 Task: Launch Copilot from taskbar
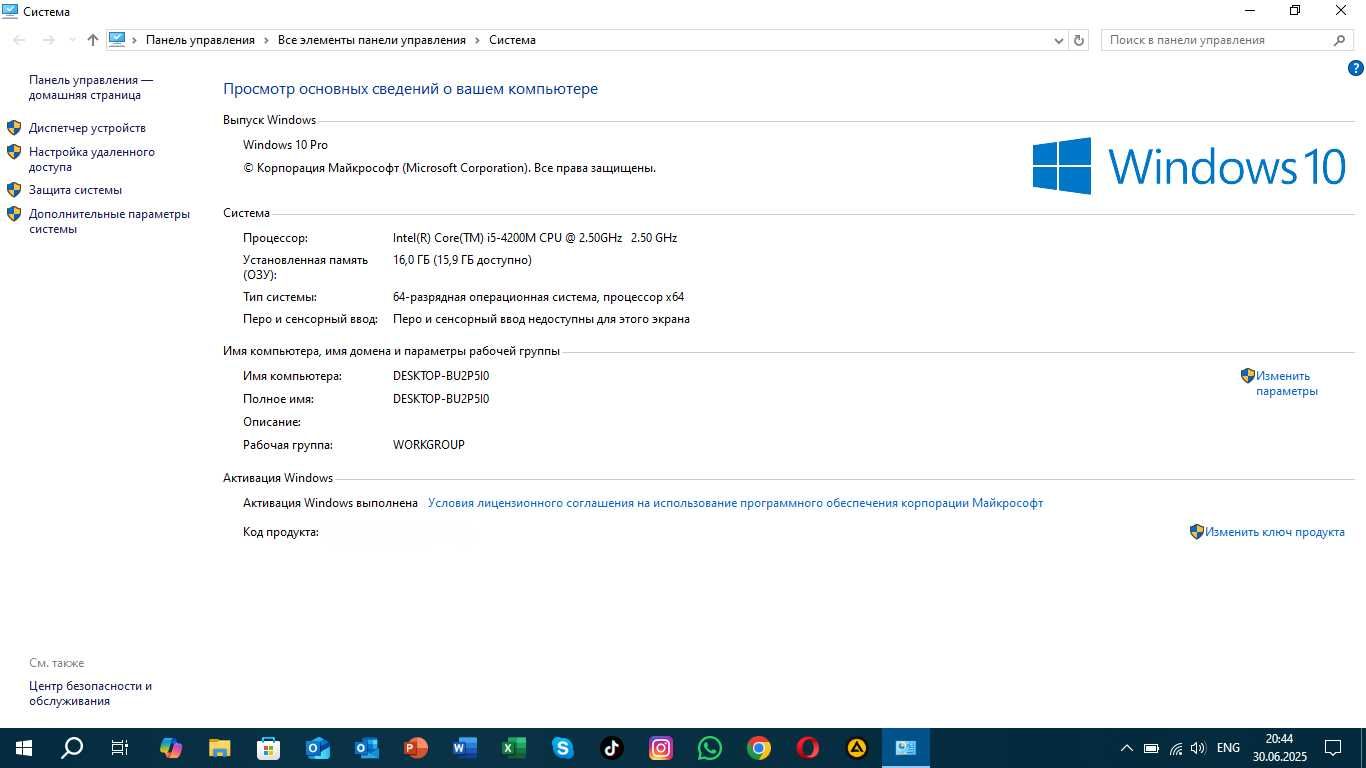tap(171, 748)
